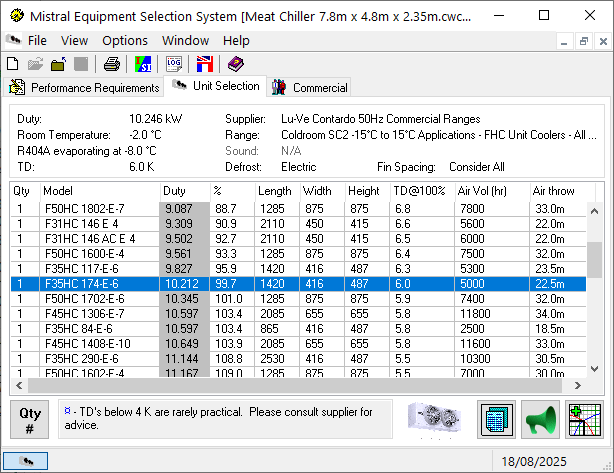Click the % column header

click(x=233, y=191)
